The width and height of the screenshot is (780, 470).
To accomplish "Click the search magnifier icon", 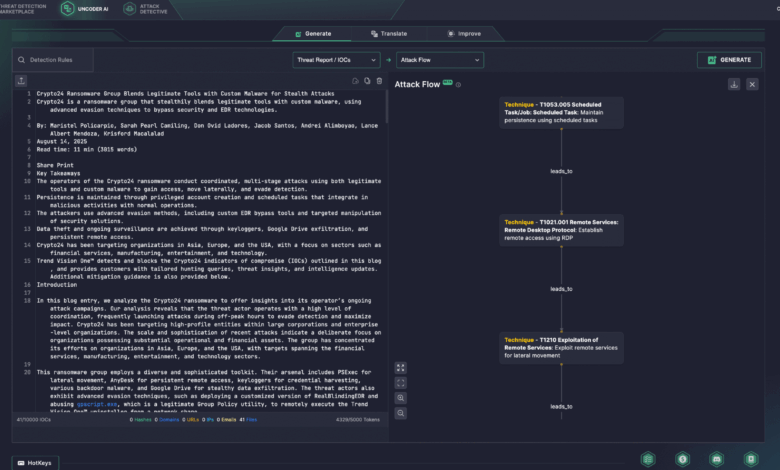I will (21, 60).
